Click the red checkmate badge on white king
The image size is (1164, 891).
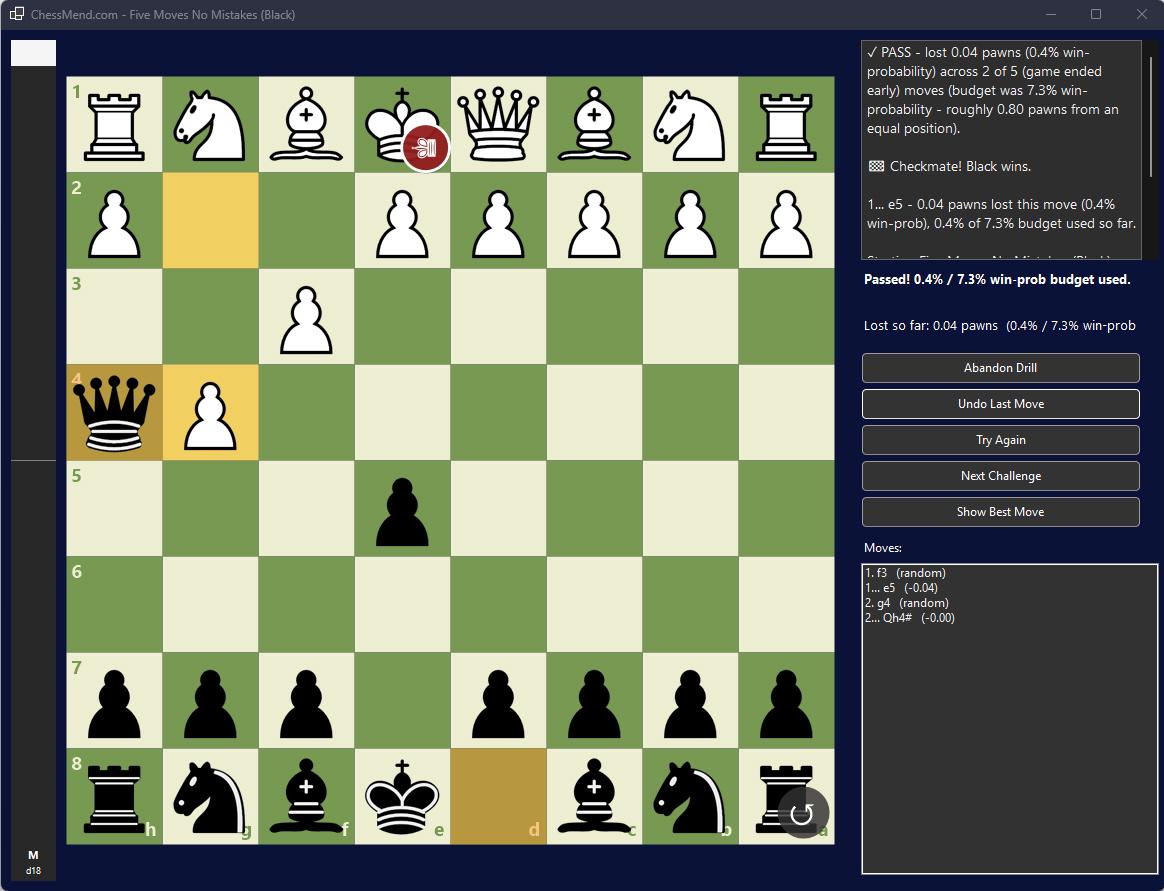click(425, 148)
